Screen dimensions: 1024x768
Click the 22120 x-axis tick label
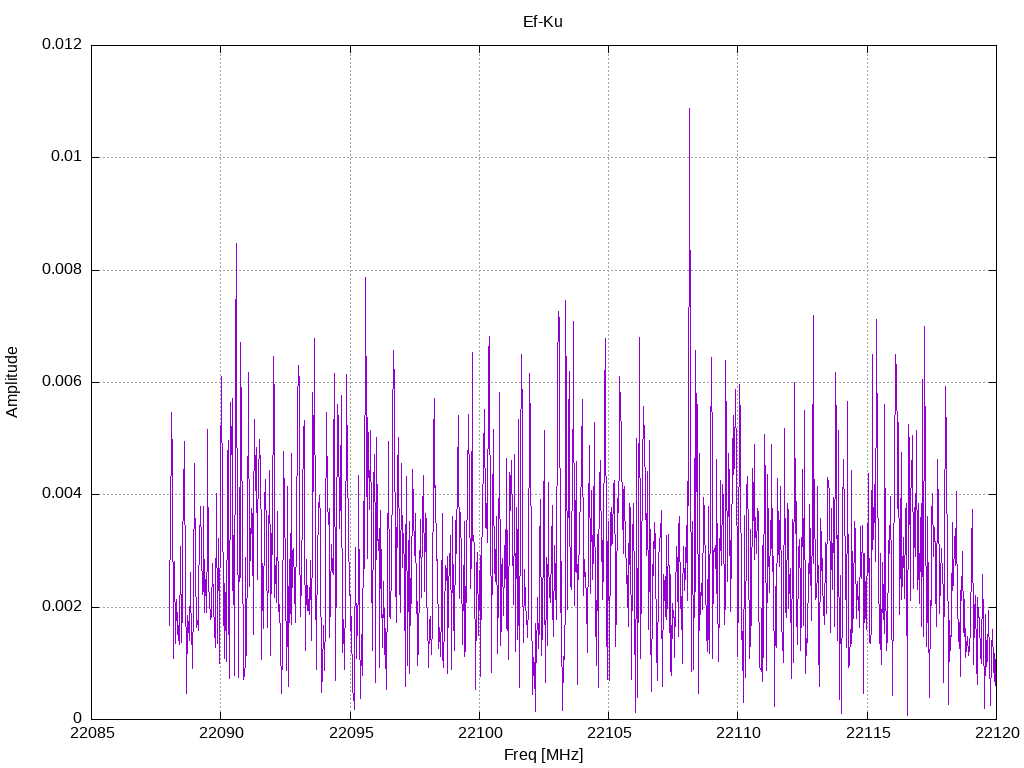[x=997, y=733]
